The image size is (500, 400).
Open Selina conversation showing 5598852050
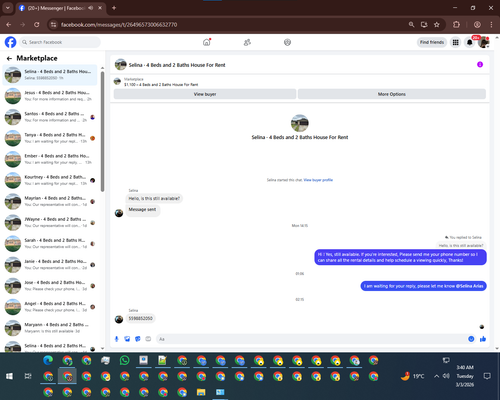[50, 75]
